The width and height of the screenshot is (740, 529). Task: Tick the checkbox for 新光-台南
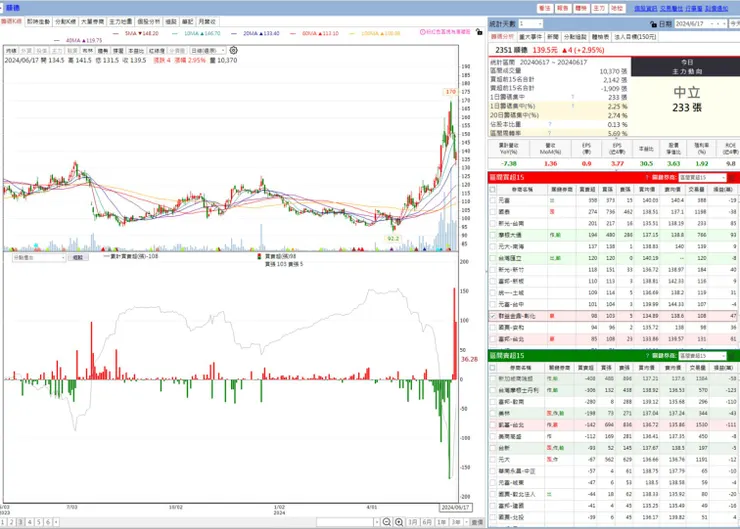(493, 224)
